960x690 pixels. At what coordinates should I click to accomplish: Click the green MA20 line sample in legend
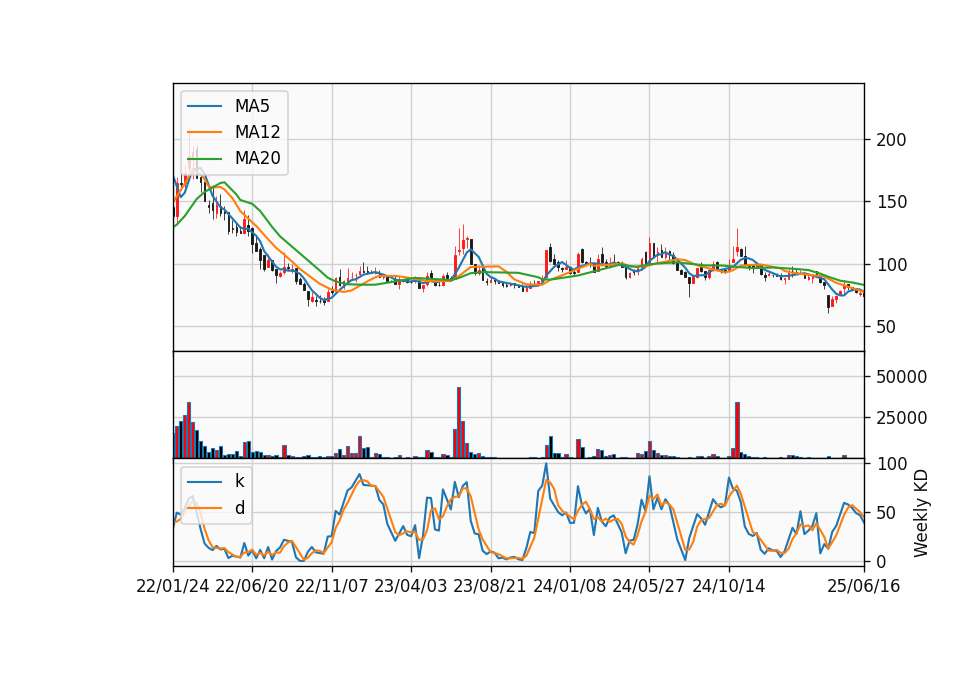point(204,158)
